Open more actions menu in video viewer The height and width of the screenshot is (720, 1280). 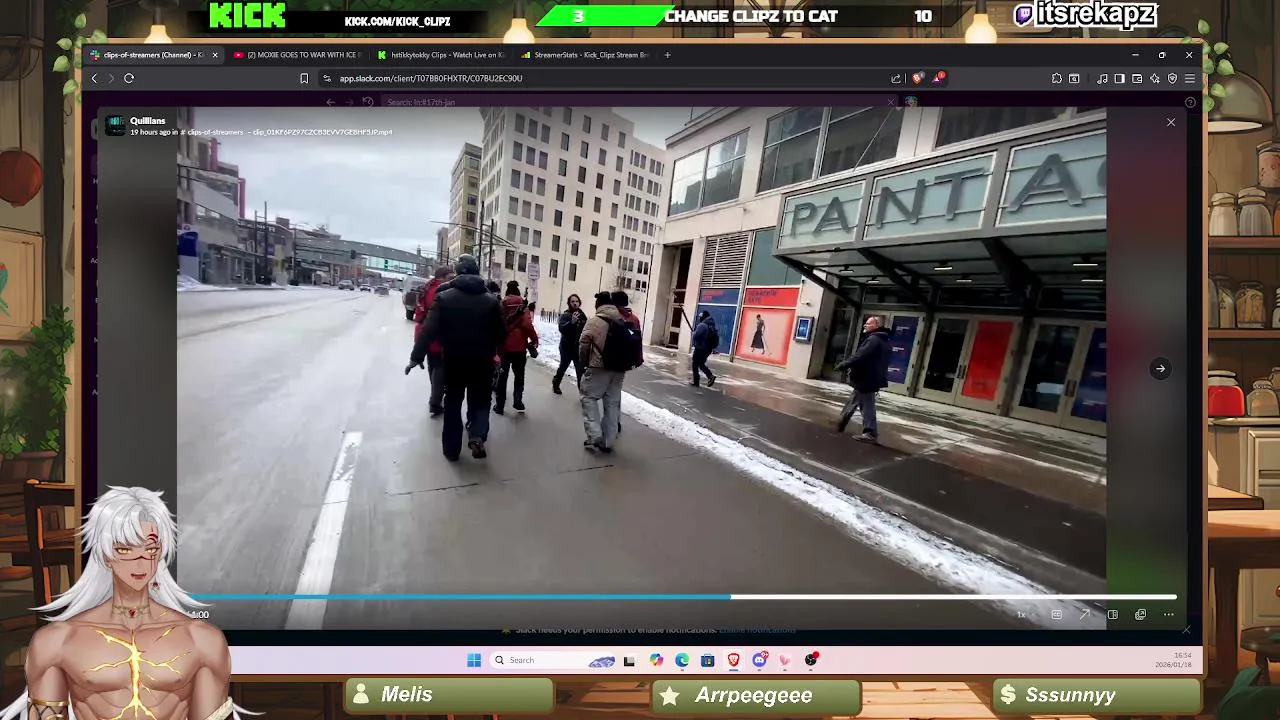pyautogui.click(x=1169, y=615)
